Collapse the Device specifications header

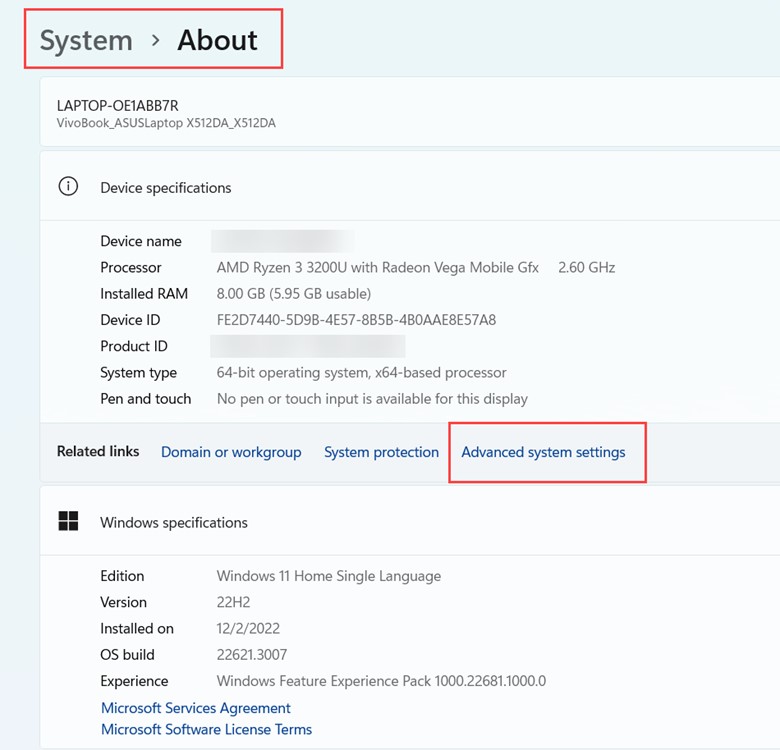click(x=409, y=188)
